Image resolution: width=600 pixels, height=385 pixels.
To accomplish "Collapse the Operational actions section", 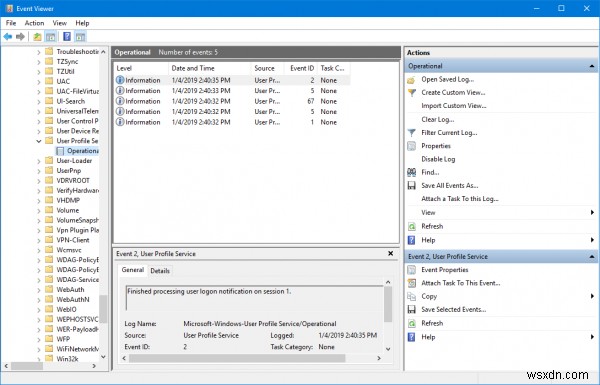I will (x=592, y=66).
